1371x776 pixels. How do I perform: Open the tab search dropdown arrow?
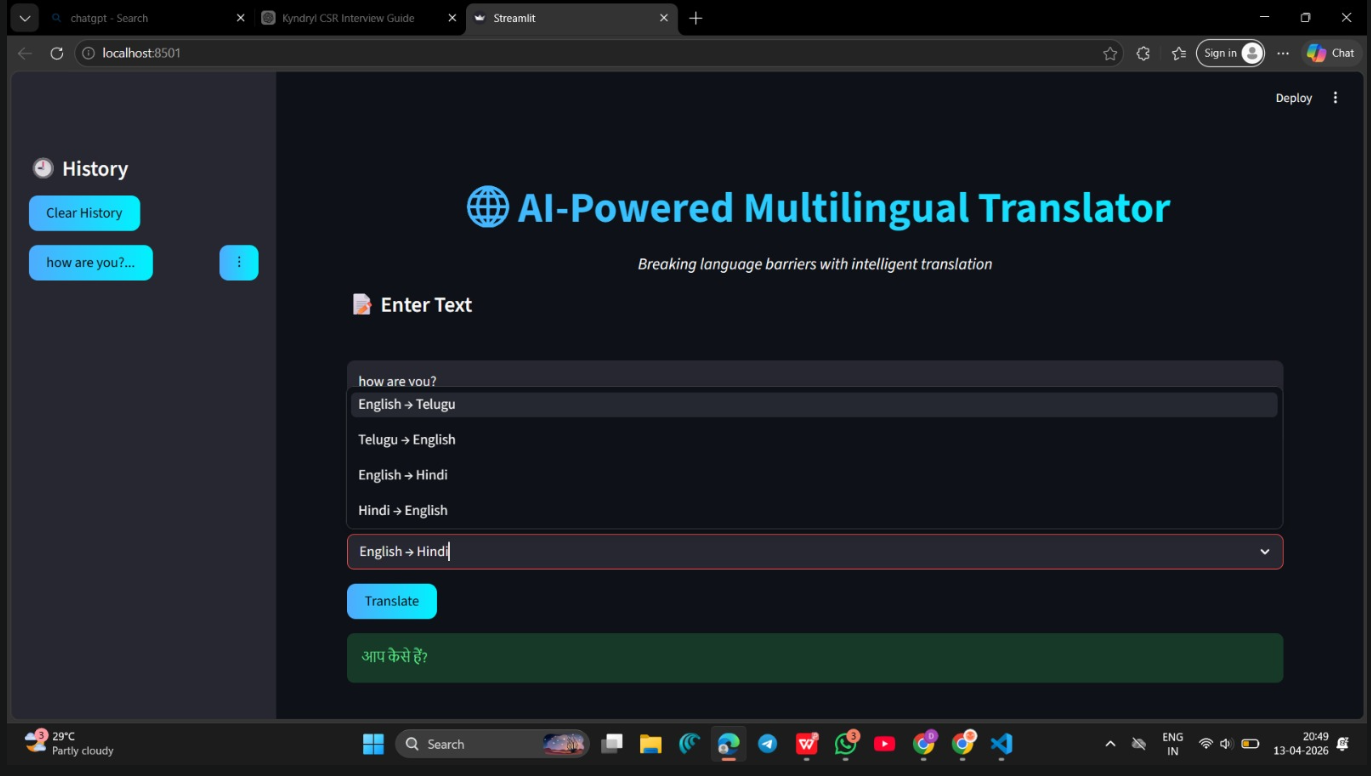click(24, 18)
